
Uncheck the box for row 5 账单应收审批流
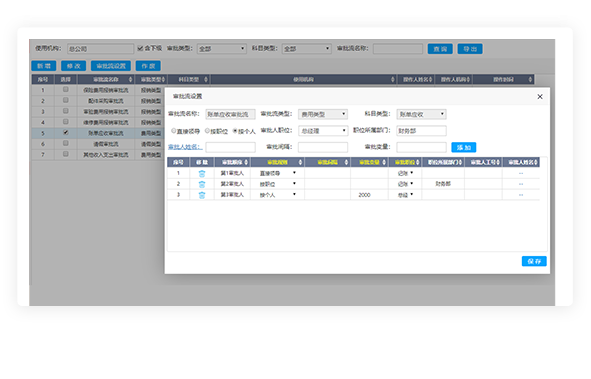(x=66, y=133)
